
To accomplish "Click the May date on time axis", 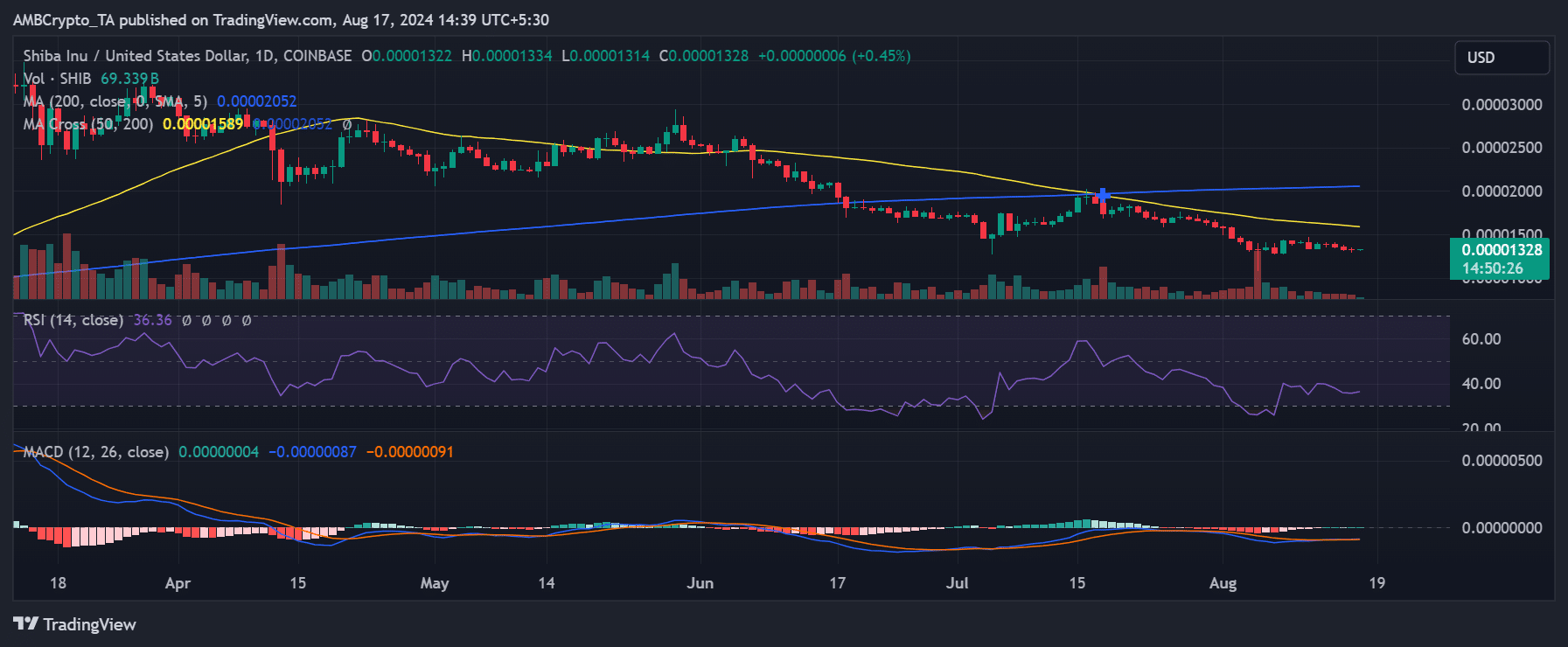I will click(x=435, y=583).
